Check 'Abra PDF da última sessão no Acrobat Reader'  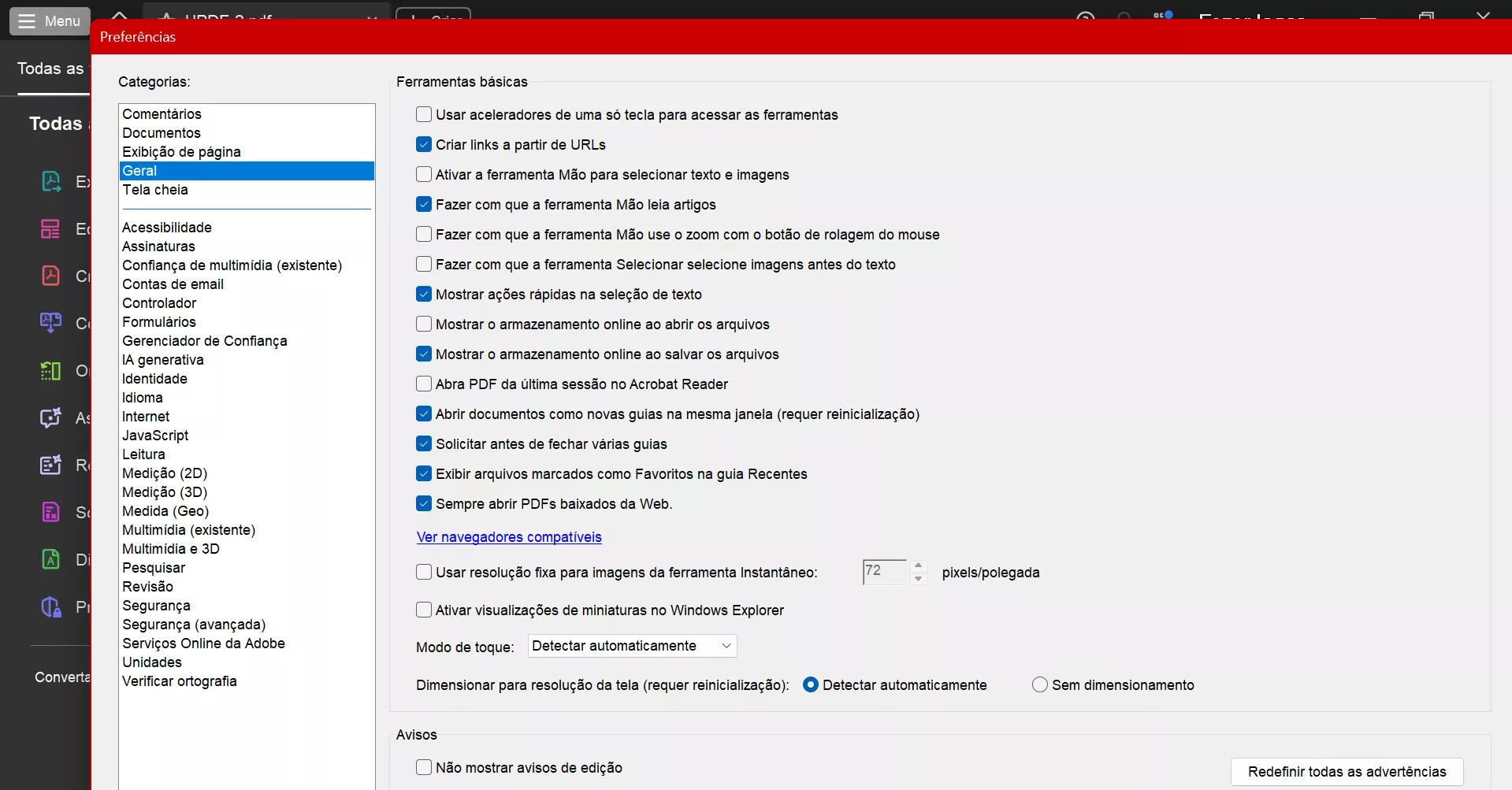[423, 384]
